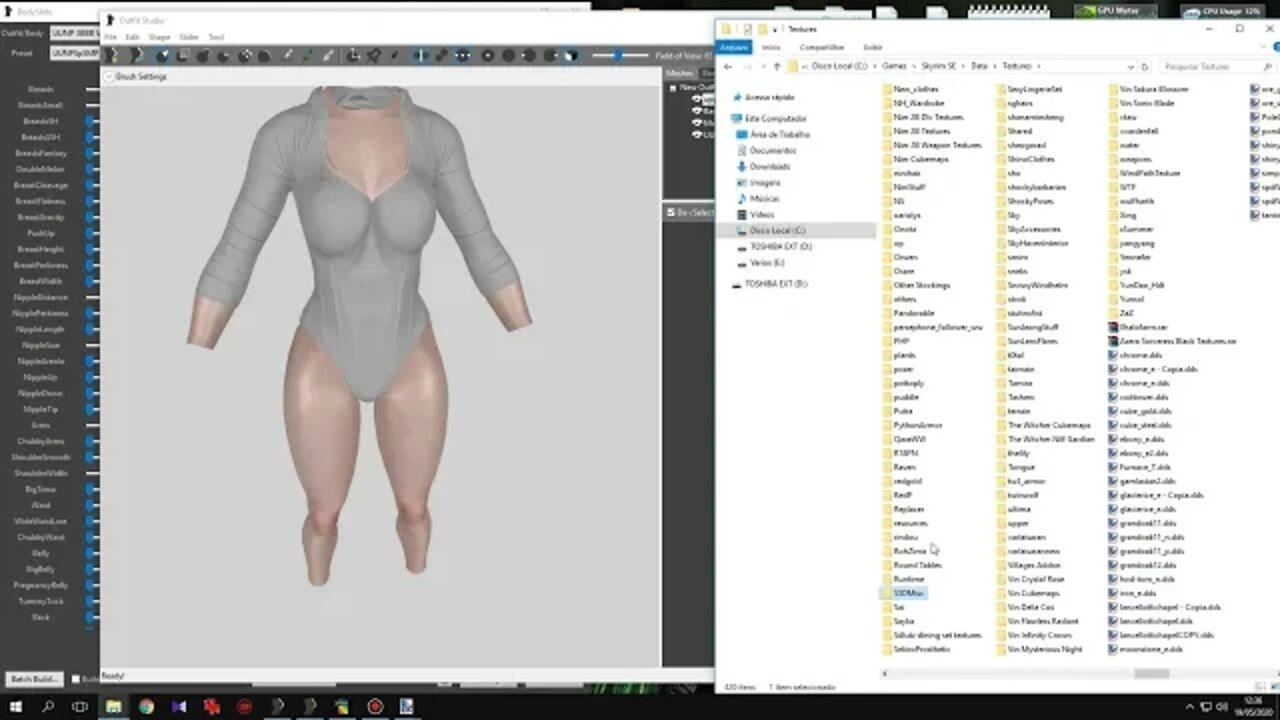1280x720 pixels.
Task: Collapse the New Outfit tree node
Action: click(673, 87)
